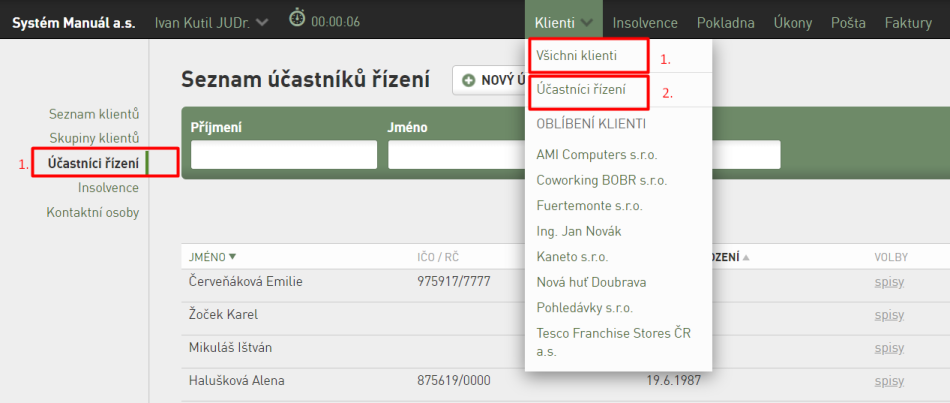Open Haluškova Alena participant row
The width and height of the screenshot is (950, 403).
pos(565,381)
